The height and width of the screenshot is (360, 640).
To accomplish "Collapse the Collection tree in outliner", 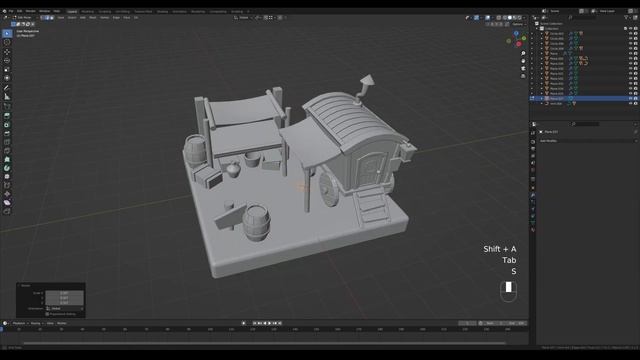I will 537,29.
